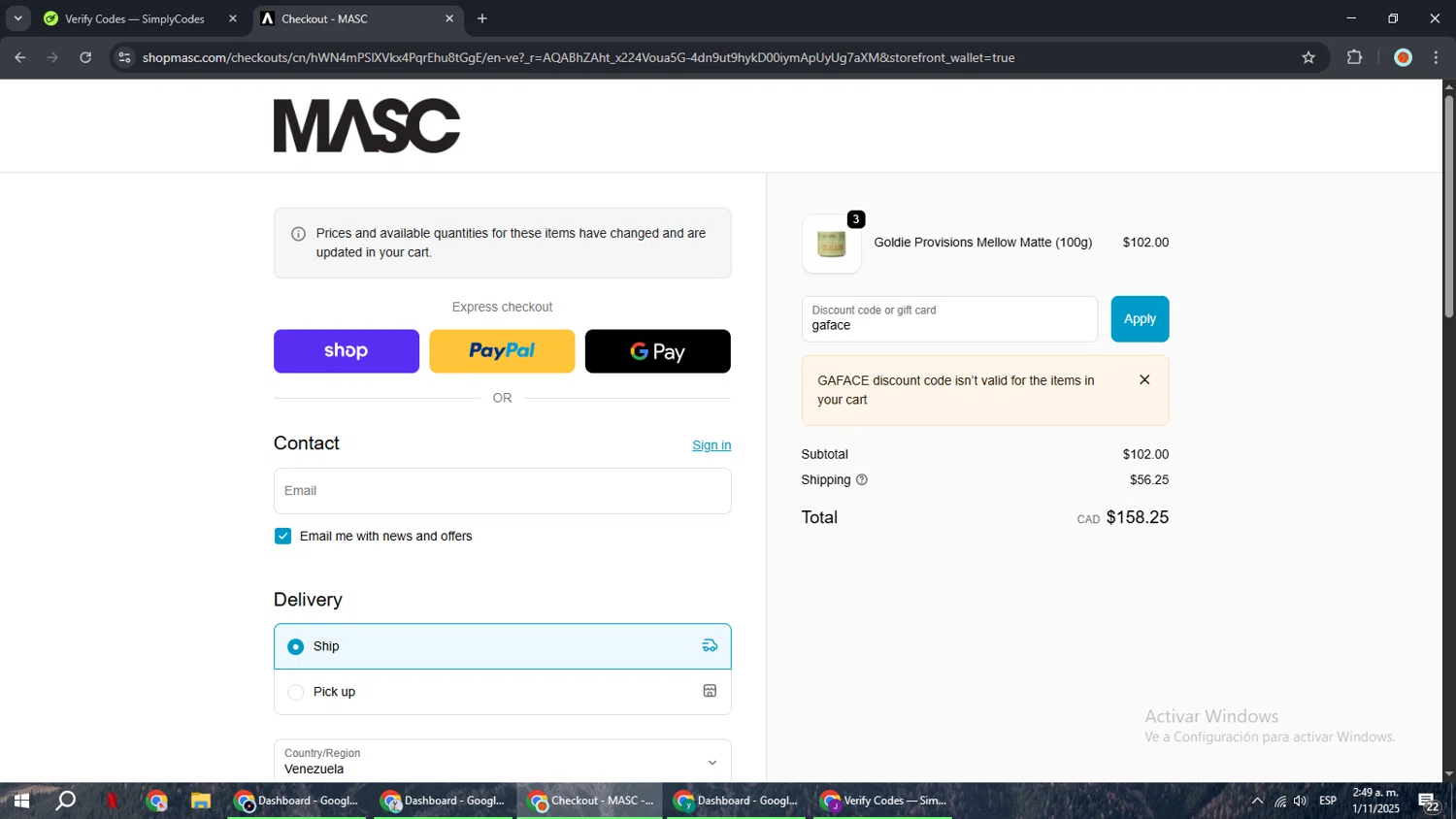Open Windows taskbar search

65,801
